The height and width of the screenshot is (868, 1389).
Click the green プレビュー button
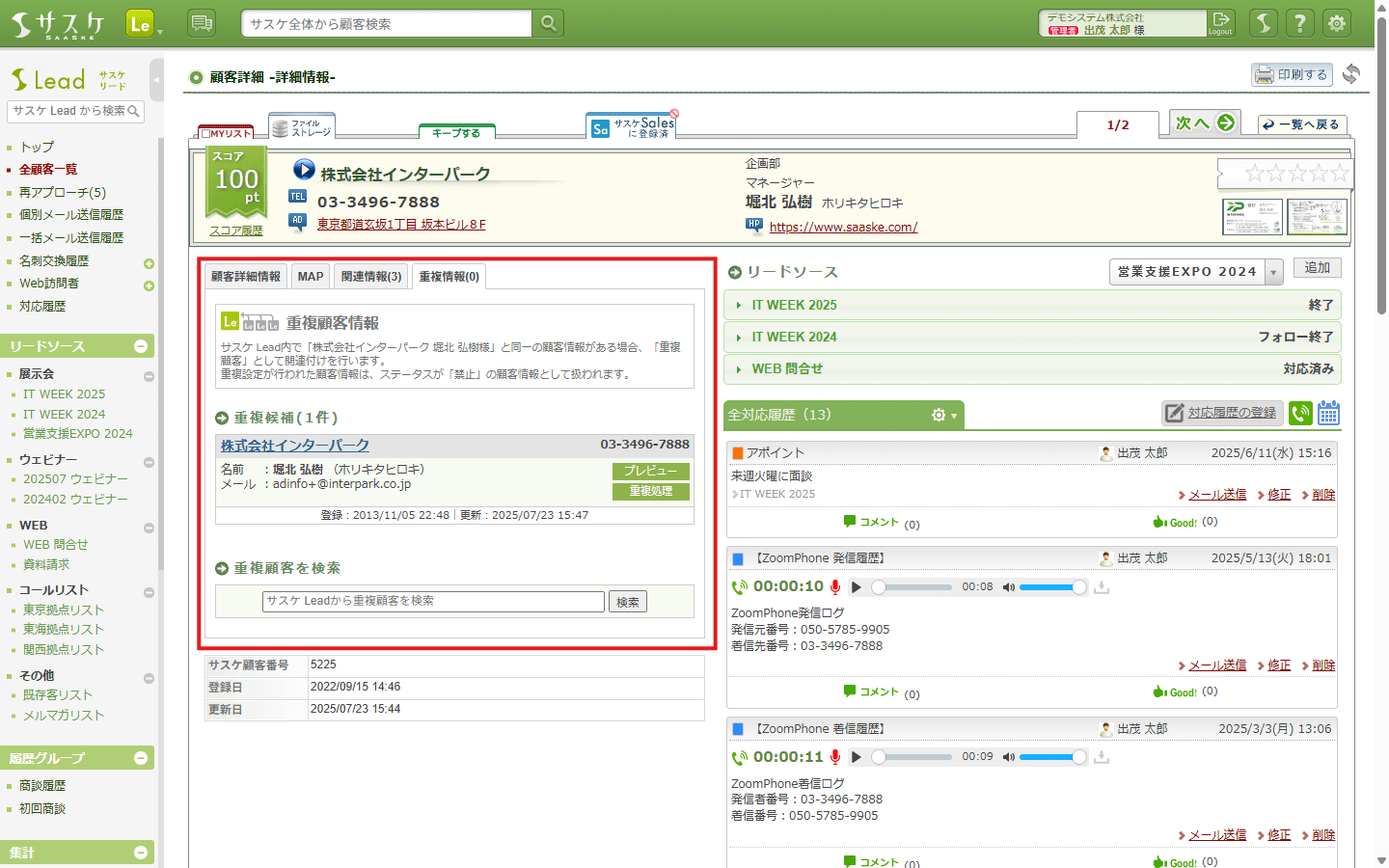click(651, 471)
